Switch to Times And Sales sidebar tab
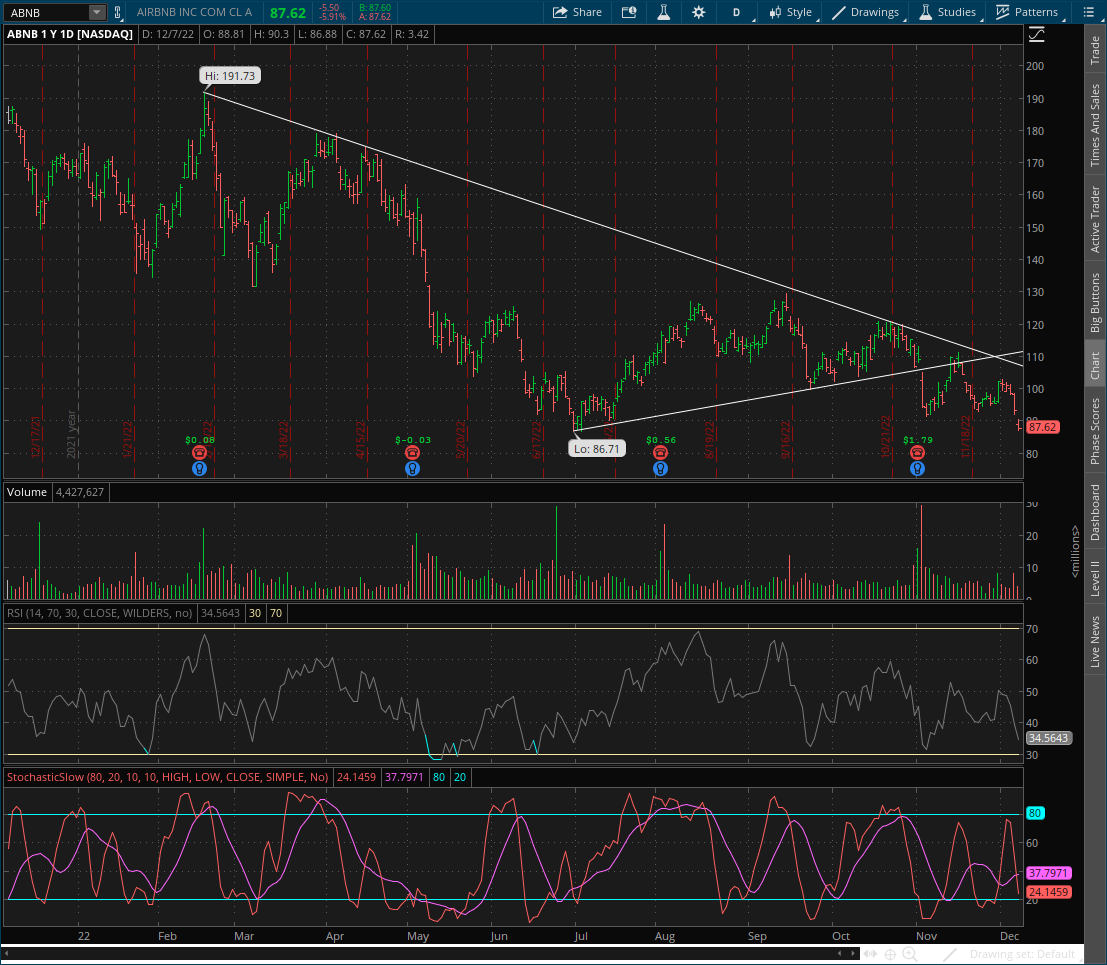Viewport: 1107px width, 965px height. pos(1096,125)
